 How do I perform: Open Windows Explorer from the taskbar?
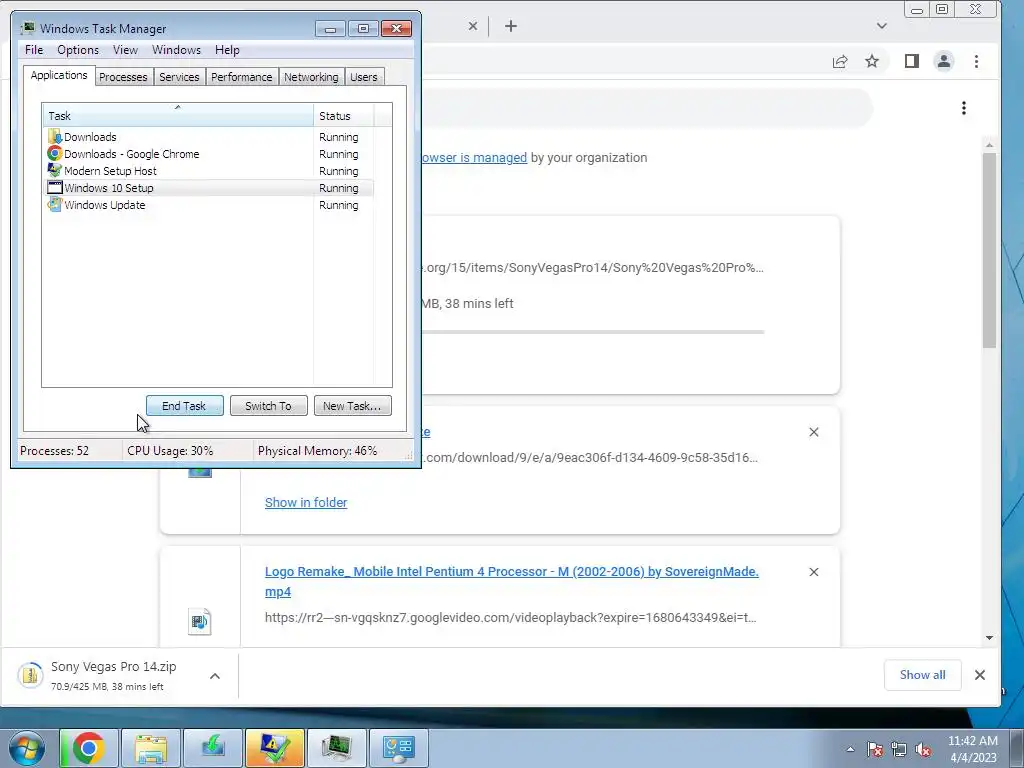(x=151, y=748)
